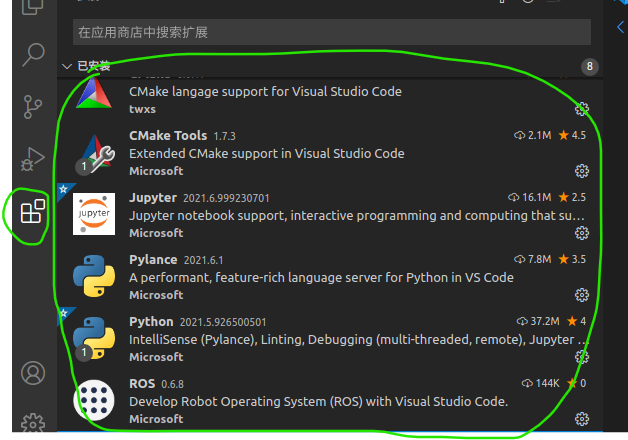Select Pylance extension title
Viewport: 628px width, 440px height.
pyautogui.click(x=153, y=260)
